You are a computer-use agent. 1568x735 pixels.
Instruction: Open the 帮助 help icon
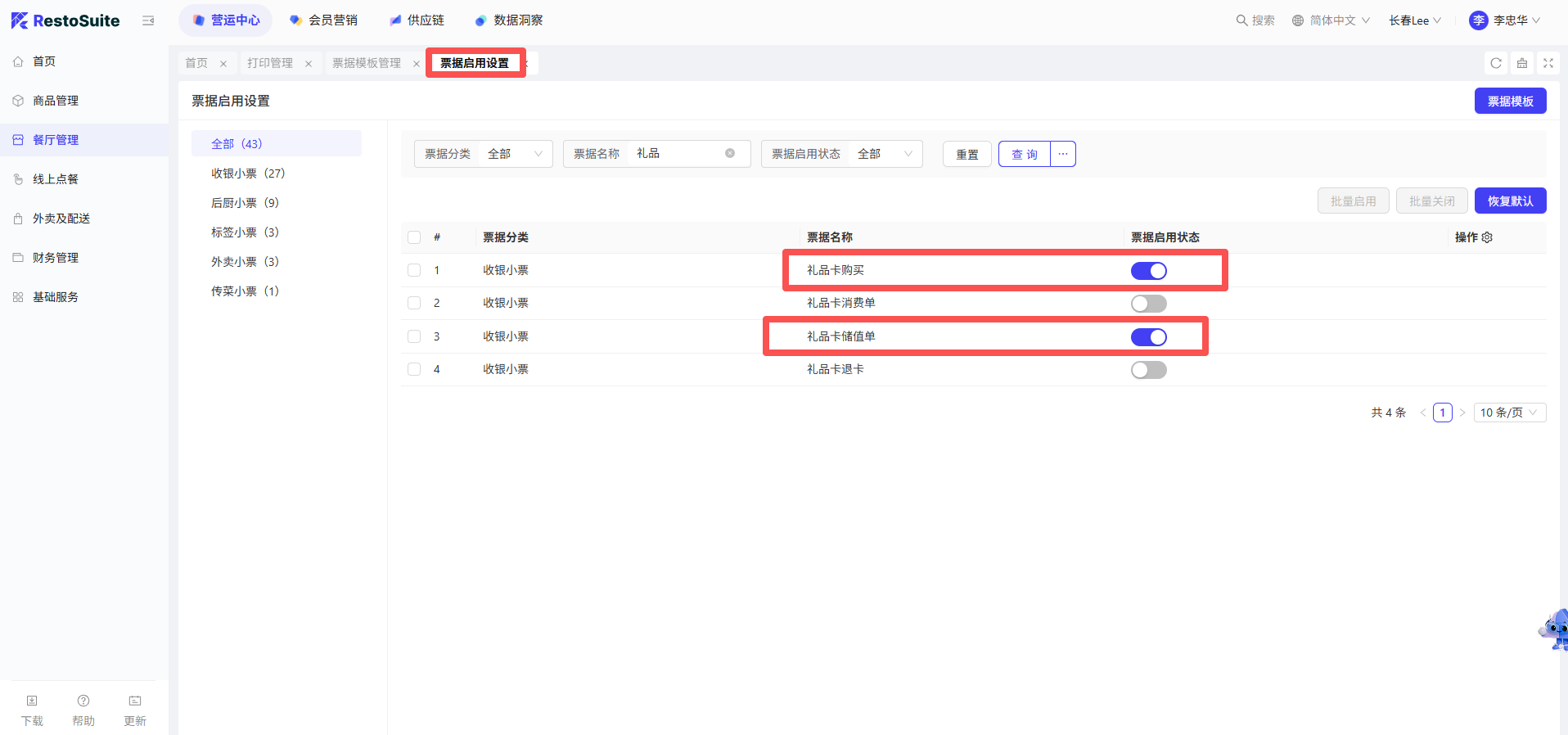point(83,701)
